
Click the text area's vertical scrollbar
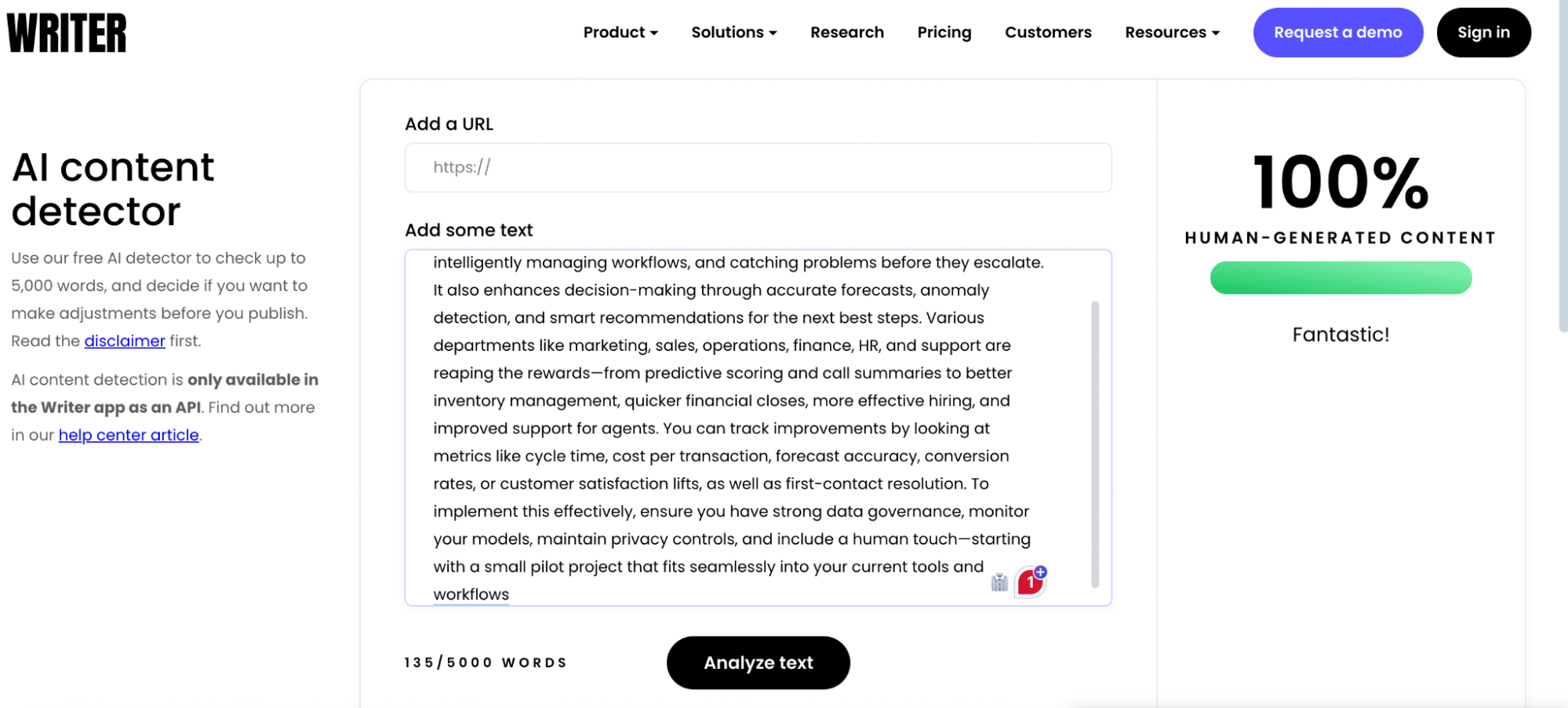1094,443
